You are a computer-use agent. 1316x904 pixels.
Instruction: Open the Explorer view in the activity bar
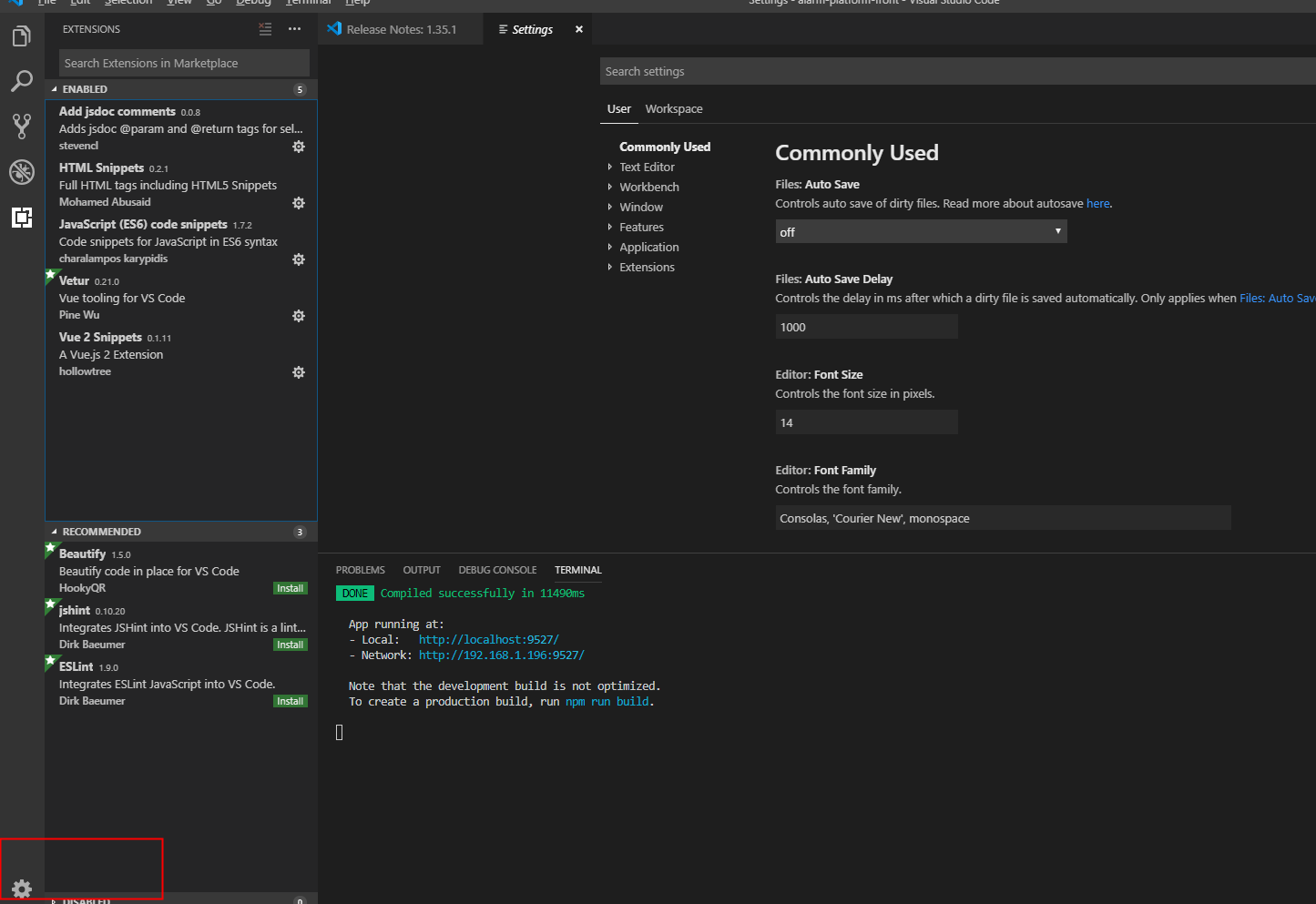pos(22,36)
